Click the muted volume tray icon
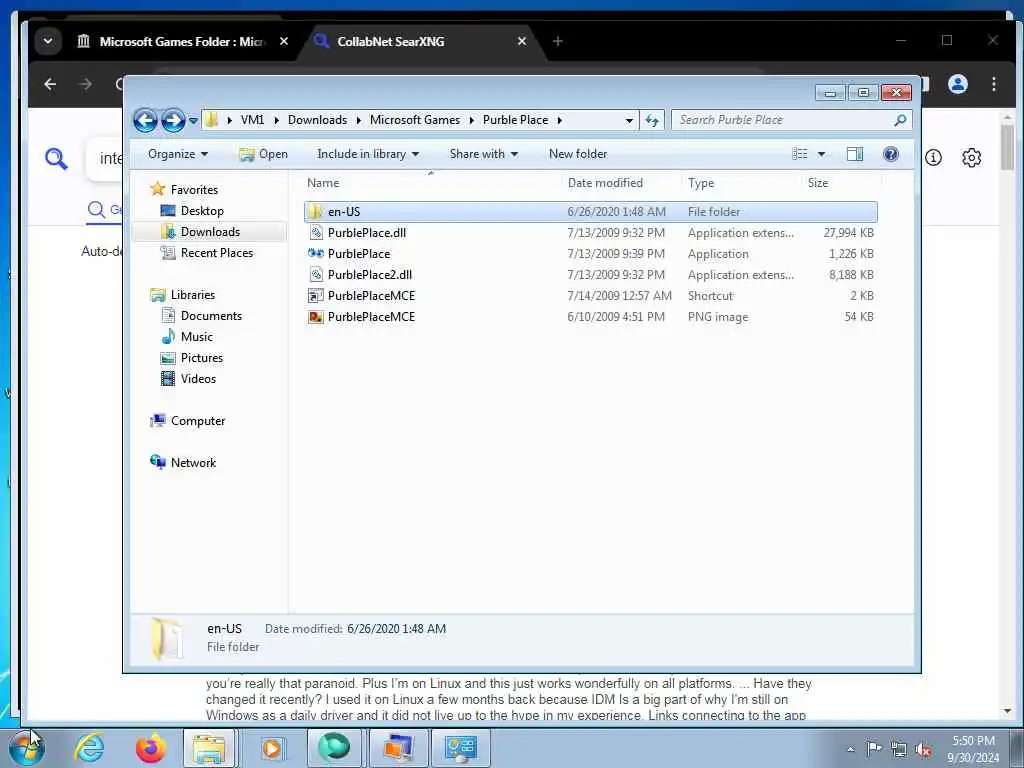This screenshot has height=768, width=1024. point(923,748)
